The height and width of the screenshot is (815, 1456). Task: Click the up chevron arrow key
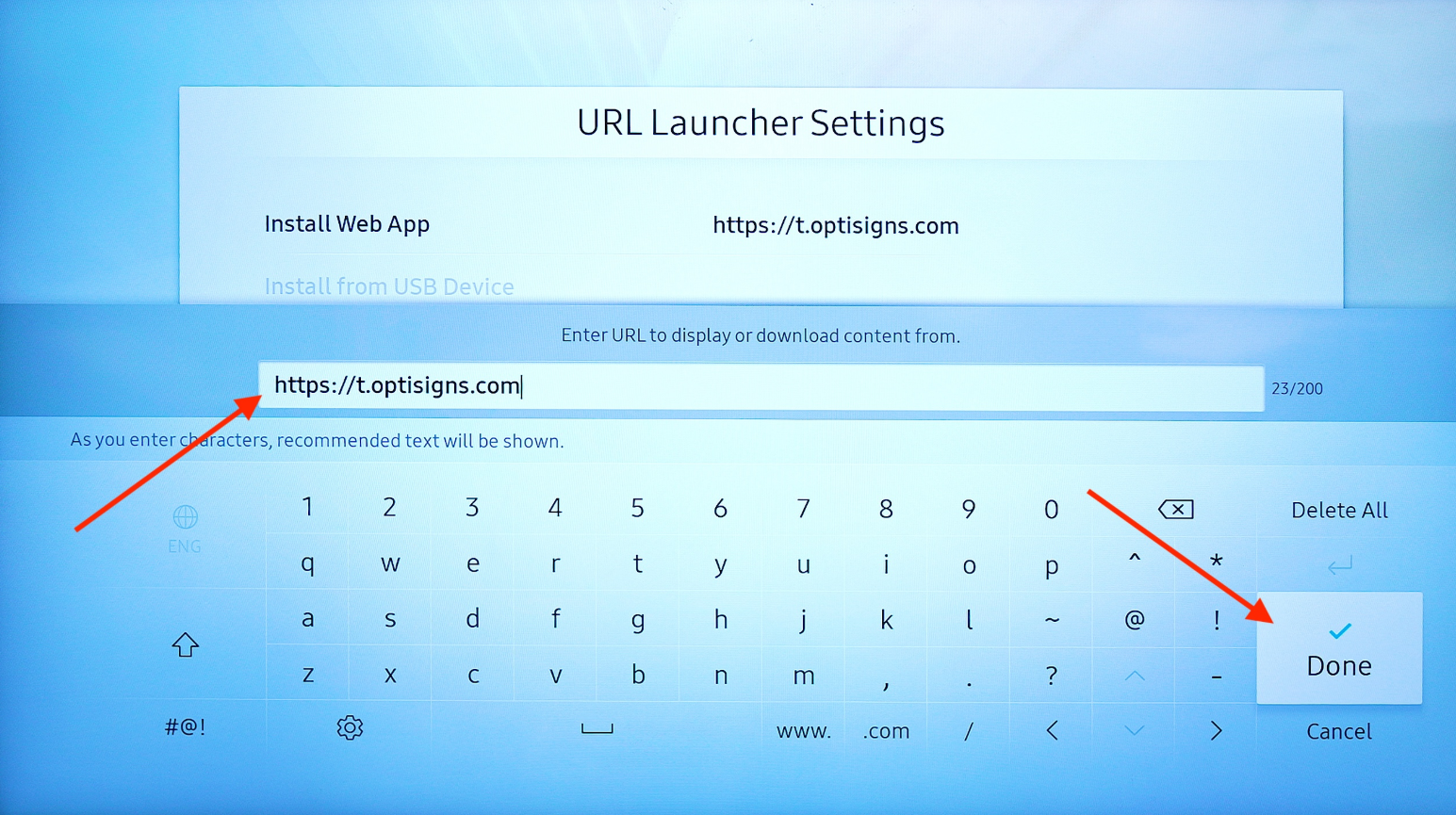tap(1135, 676)
